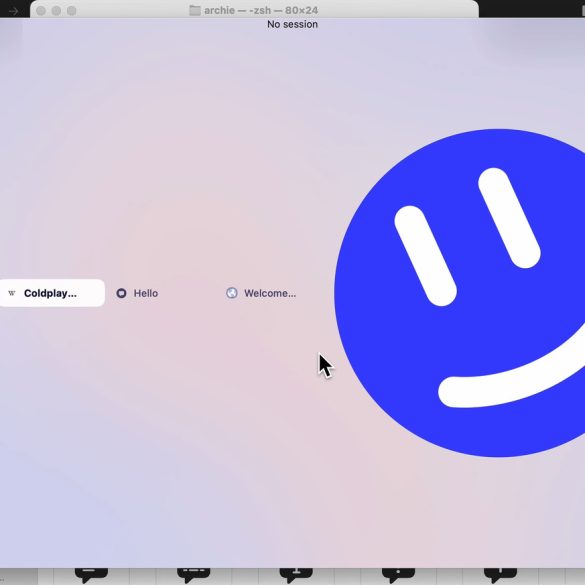Image resolution: width=585 pixels, height=585 pixels.
Task: Click the Wikipedia W favicon on Coldplay tab
Action: (x=12, y=293)
